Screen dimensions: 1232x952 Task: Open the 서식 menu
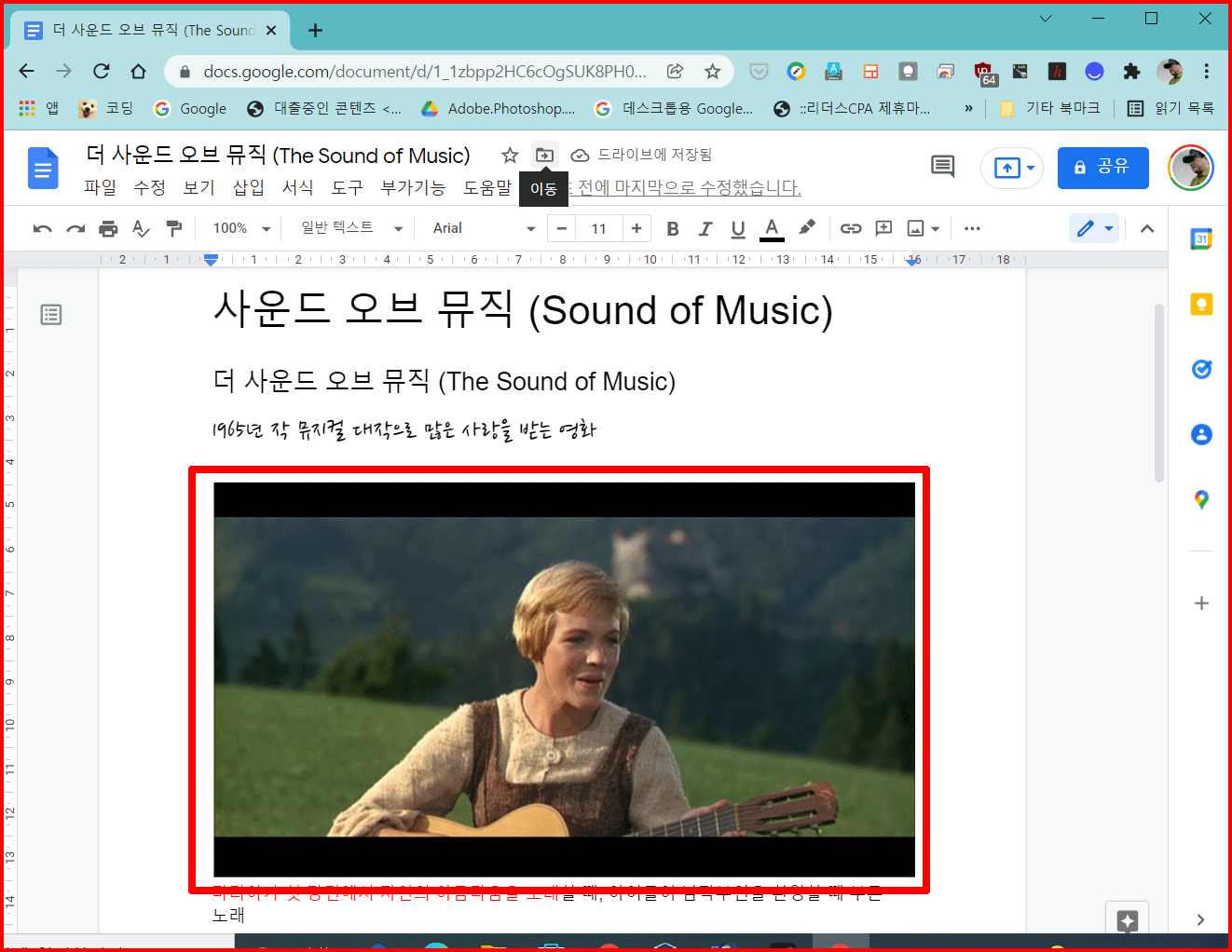298,187
